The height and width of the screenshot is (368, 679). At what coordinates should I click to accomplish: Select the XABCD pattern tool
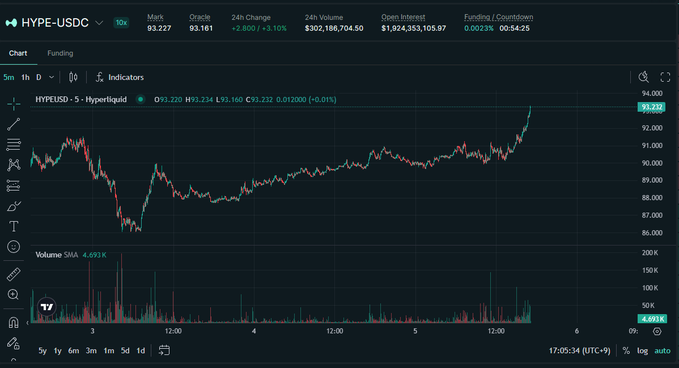click(13, 165)
